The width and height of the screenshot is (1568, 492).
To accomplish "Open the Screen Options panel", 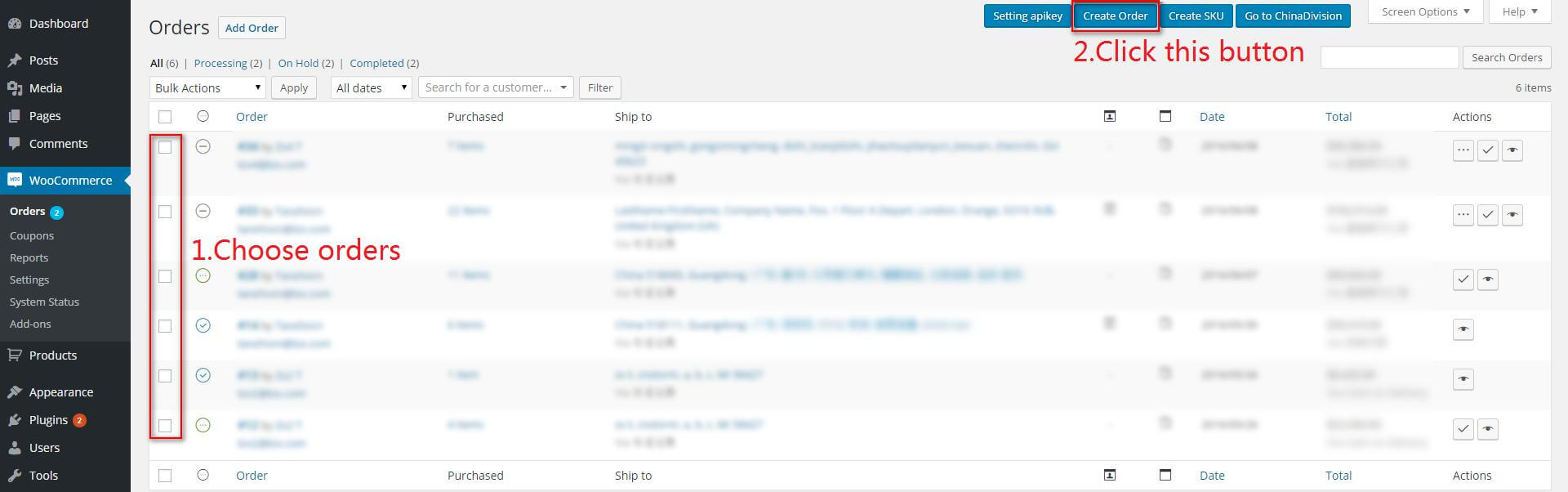I will coord(1425,12).
